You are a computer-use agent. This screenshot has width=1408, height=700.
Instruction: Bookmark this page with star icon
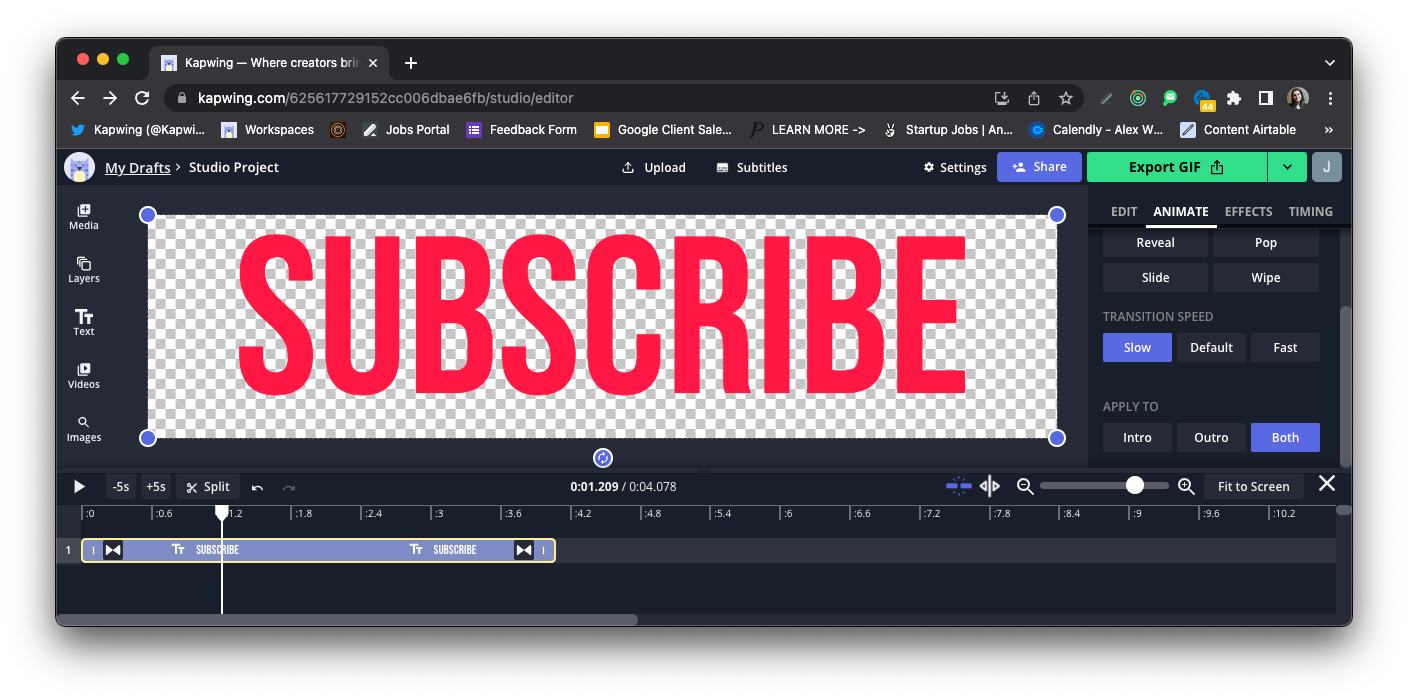tap(1066, 98)
